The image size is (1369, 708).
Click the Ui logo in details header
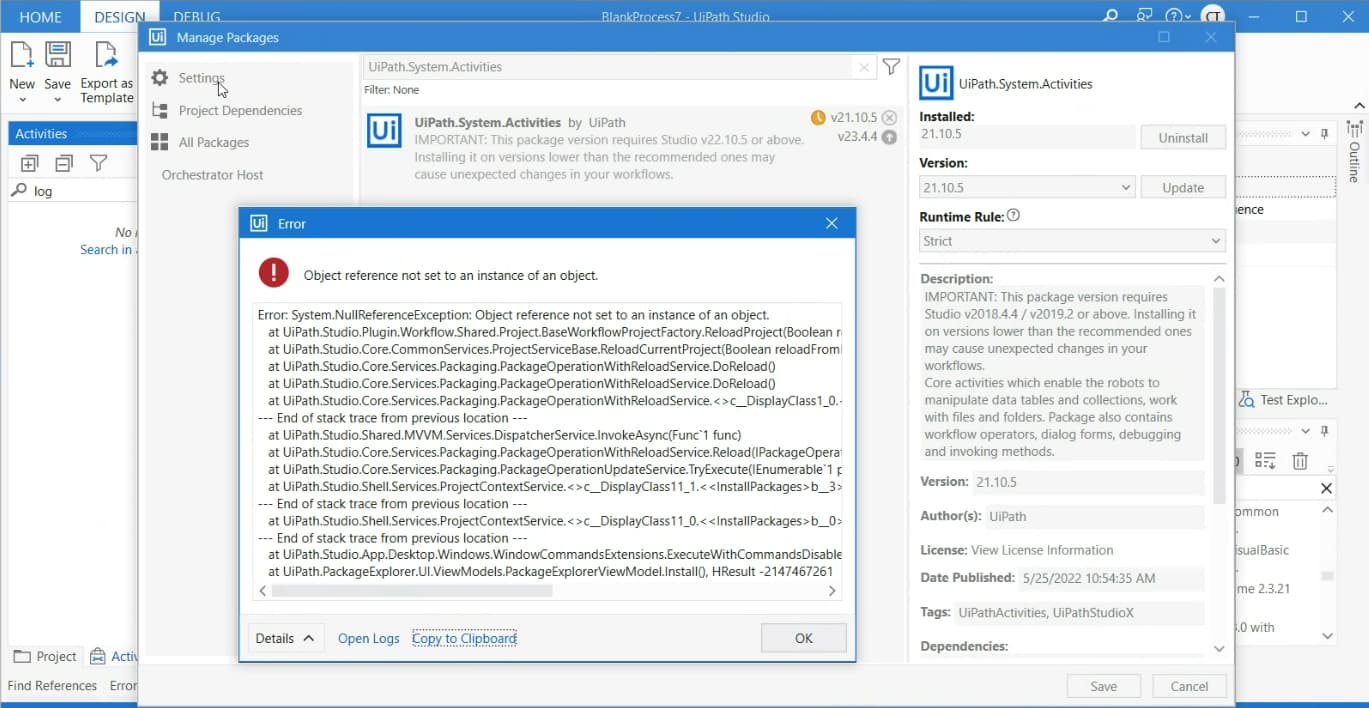[935, 83]
